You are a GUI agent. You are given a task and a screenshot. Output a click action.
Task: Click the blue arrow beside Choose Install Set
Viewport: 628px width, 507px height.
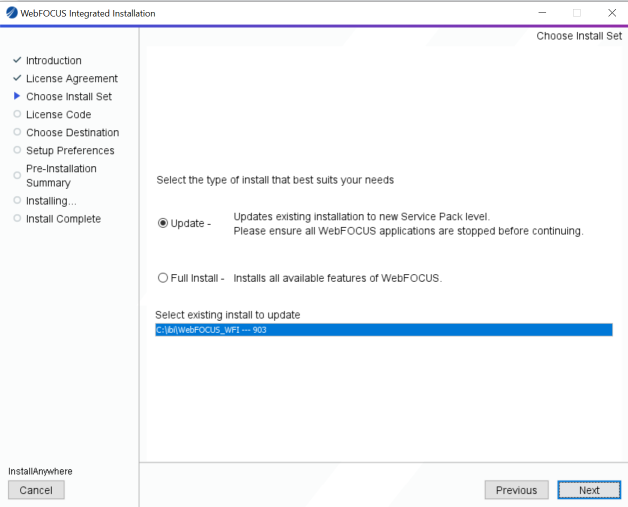point(17,96)
